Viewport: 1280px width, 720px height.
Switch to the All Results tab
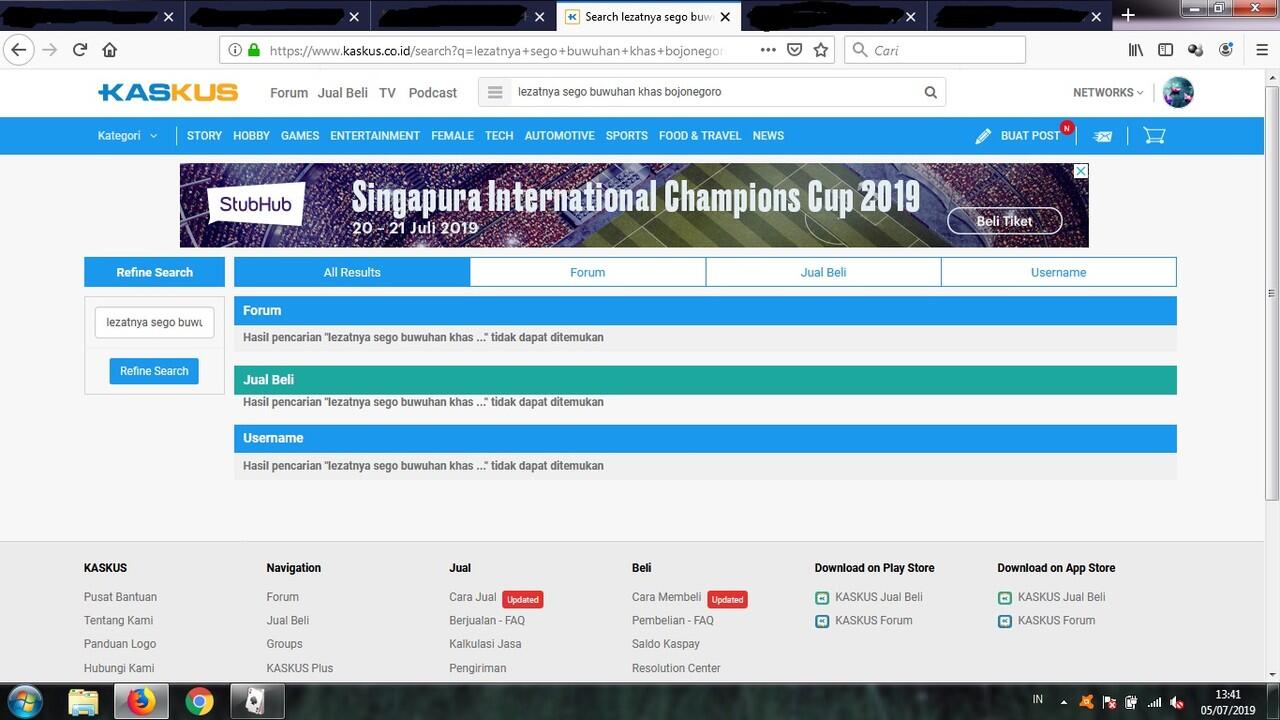(352, 272)
